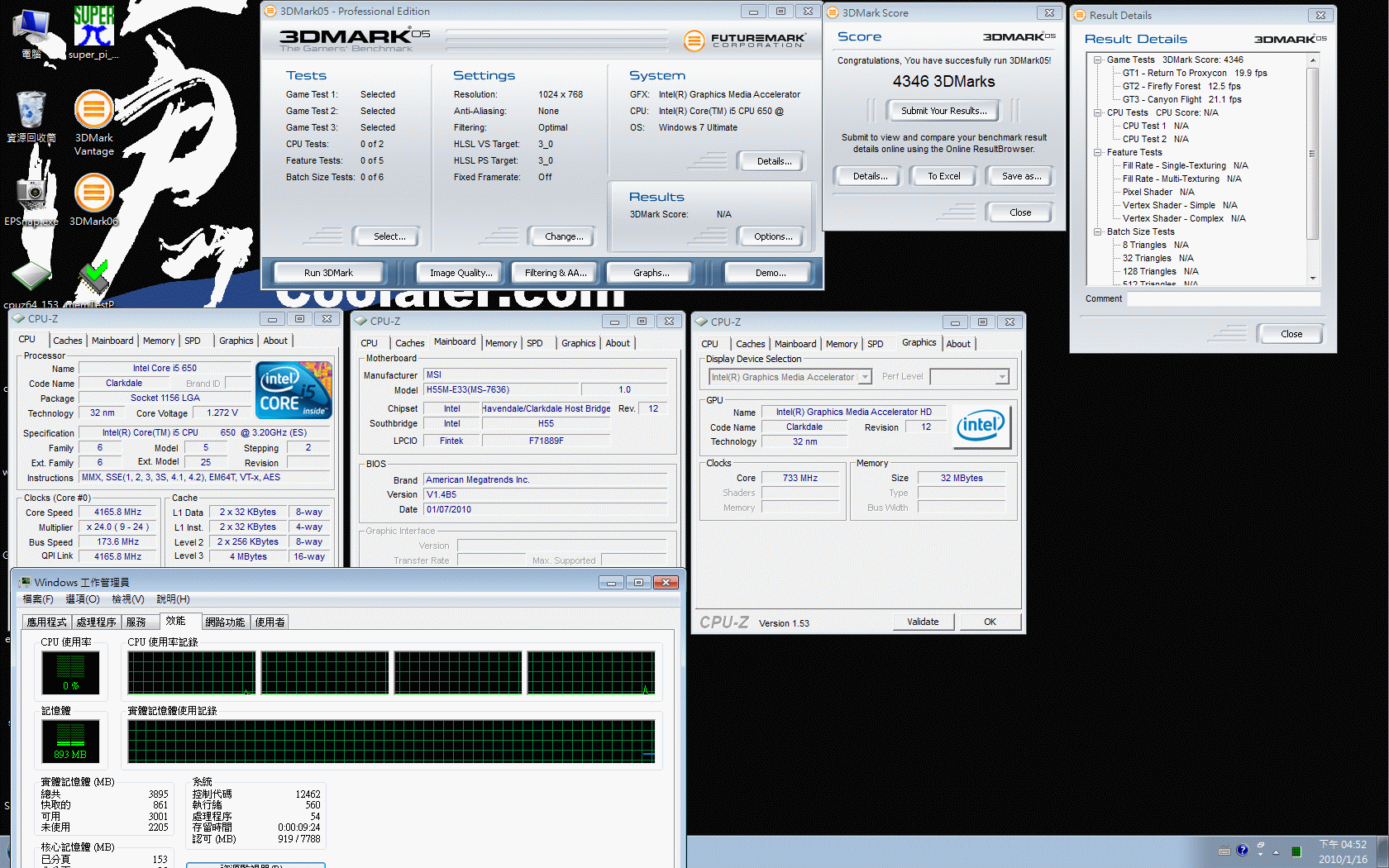Open the Computer desktop icon

tap(31, 33)
